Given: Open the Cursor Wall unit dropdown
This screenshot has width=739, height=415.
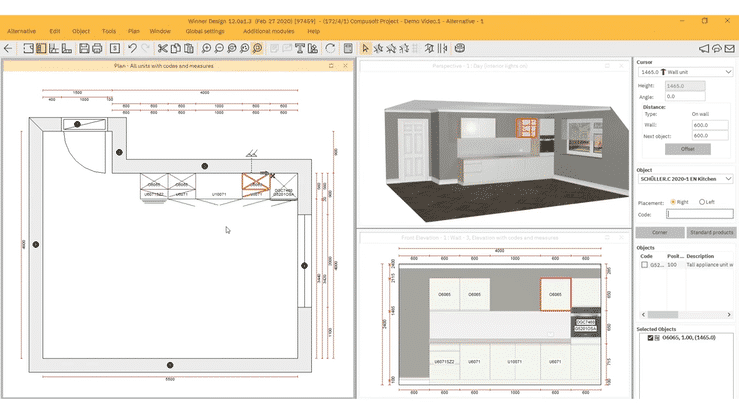Looking at the screenshot, I should coord(727,73).
